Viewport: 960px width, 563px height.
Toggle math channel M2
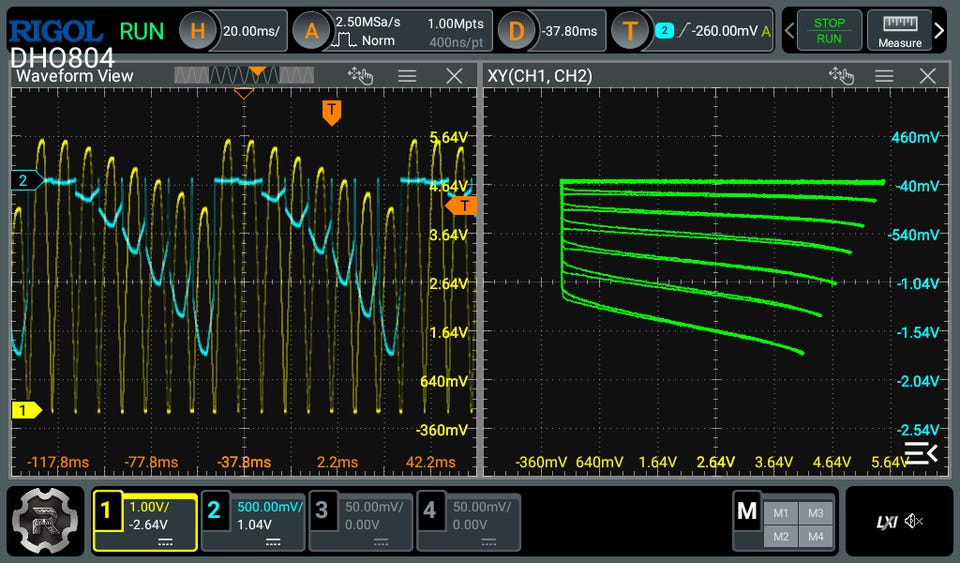[x=781, y=536]
